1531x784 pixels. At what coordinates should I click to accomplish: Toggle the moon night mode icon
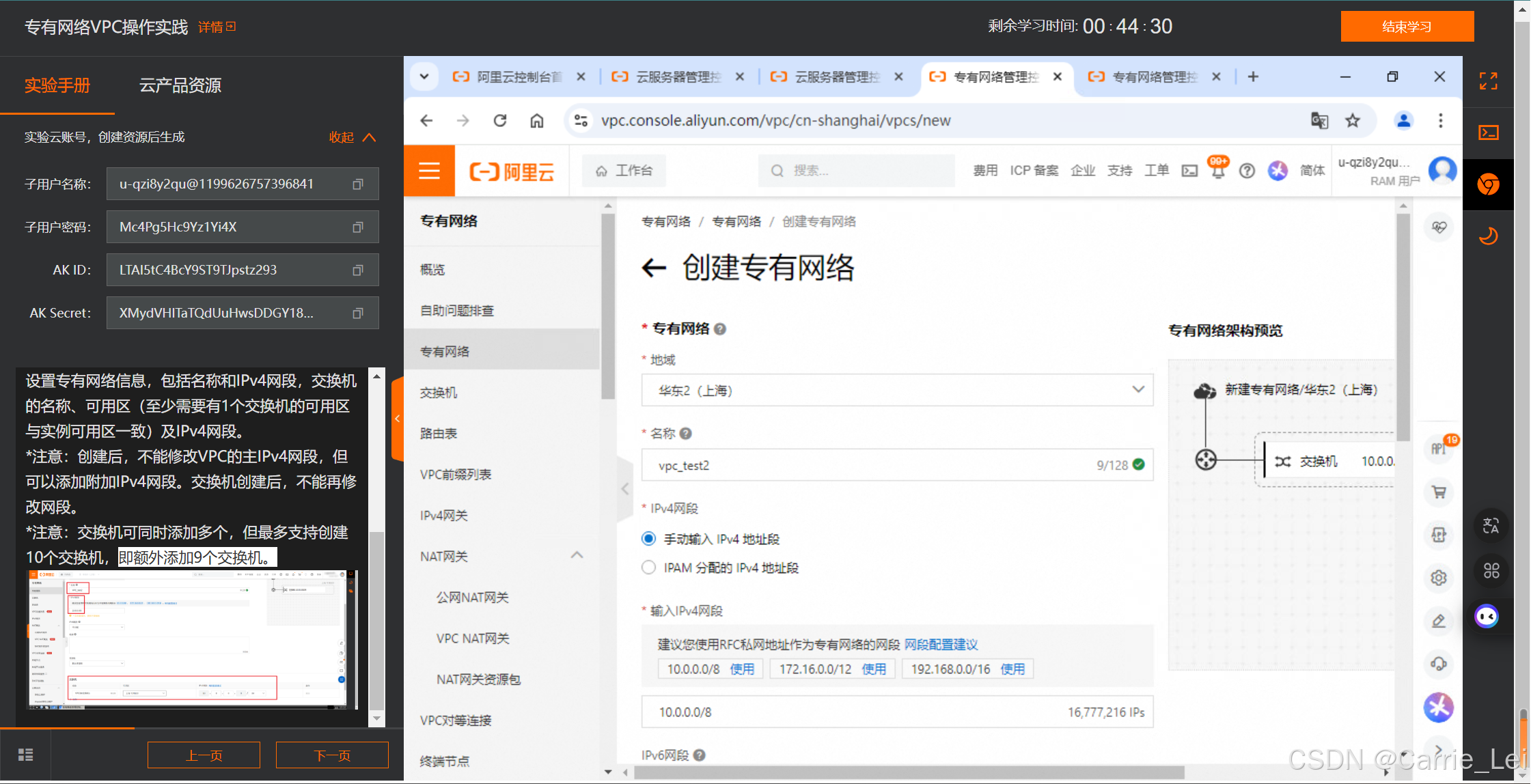pyautogui.click(x=1489, y=236)
